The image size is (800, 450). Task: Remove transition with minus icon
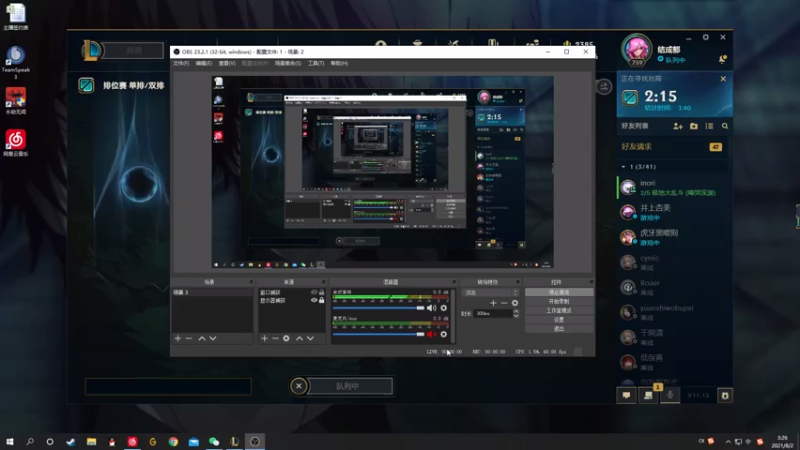(x=504, y=303)
